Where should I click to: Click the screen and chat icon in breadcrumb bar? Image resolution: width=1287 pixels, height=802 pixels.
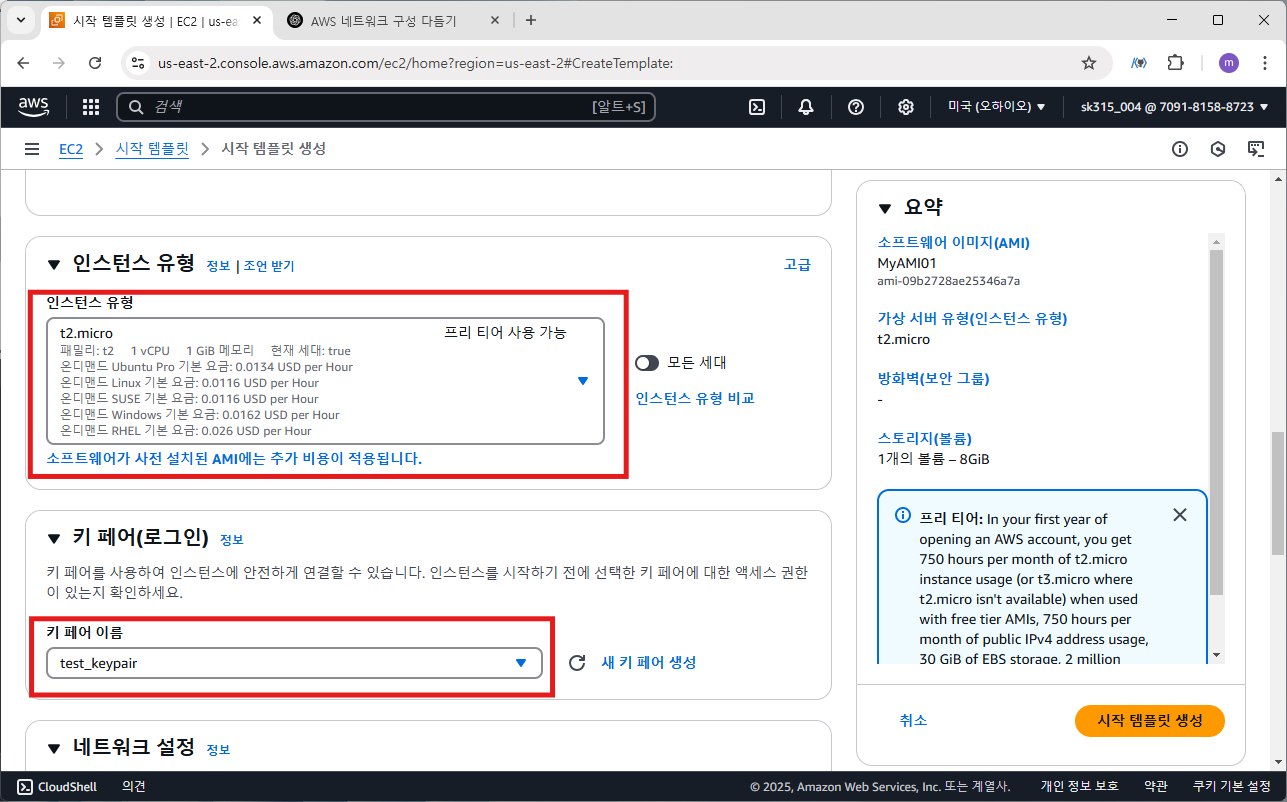point(1256,149)
